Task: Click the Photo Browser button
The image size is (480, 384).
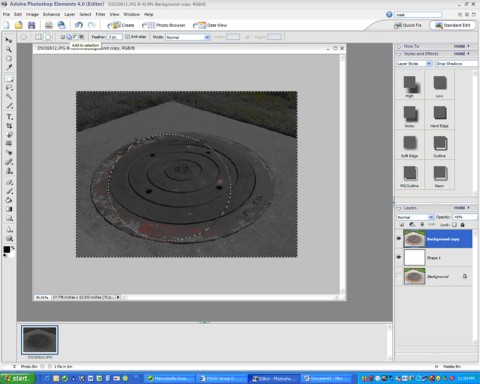Action: click(x=164, y=25)
